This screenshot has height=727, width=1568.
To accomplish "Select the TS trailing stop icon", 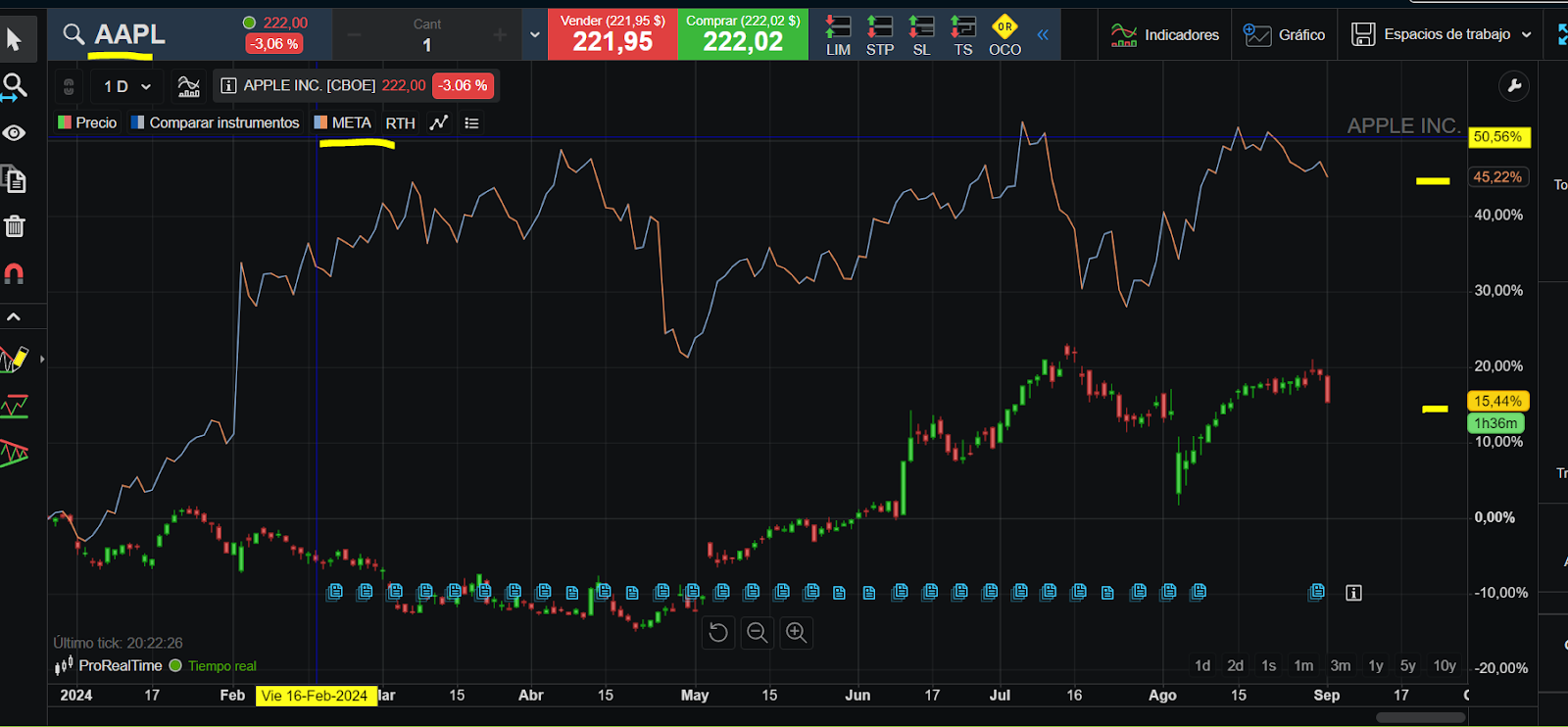I will [x=963, y=35].
